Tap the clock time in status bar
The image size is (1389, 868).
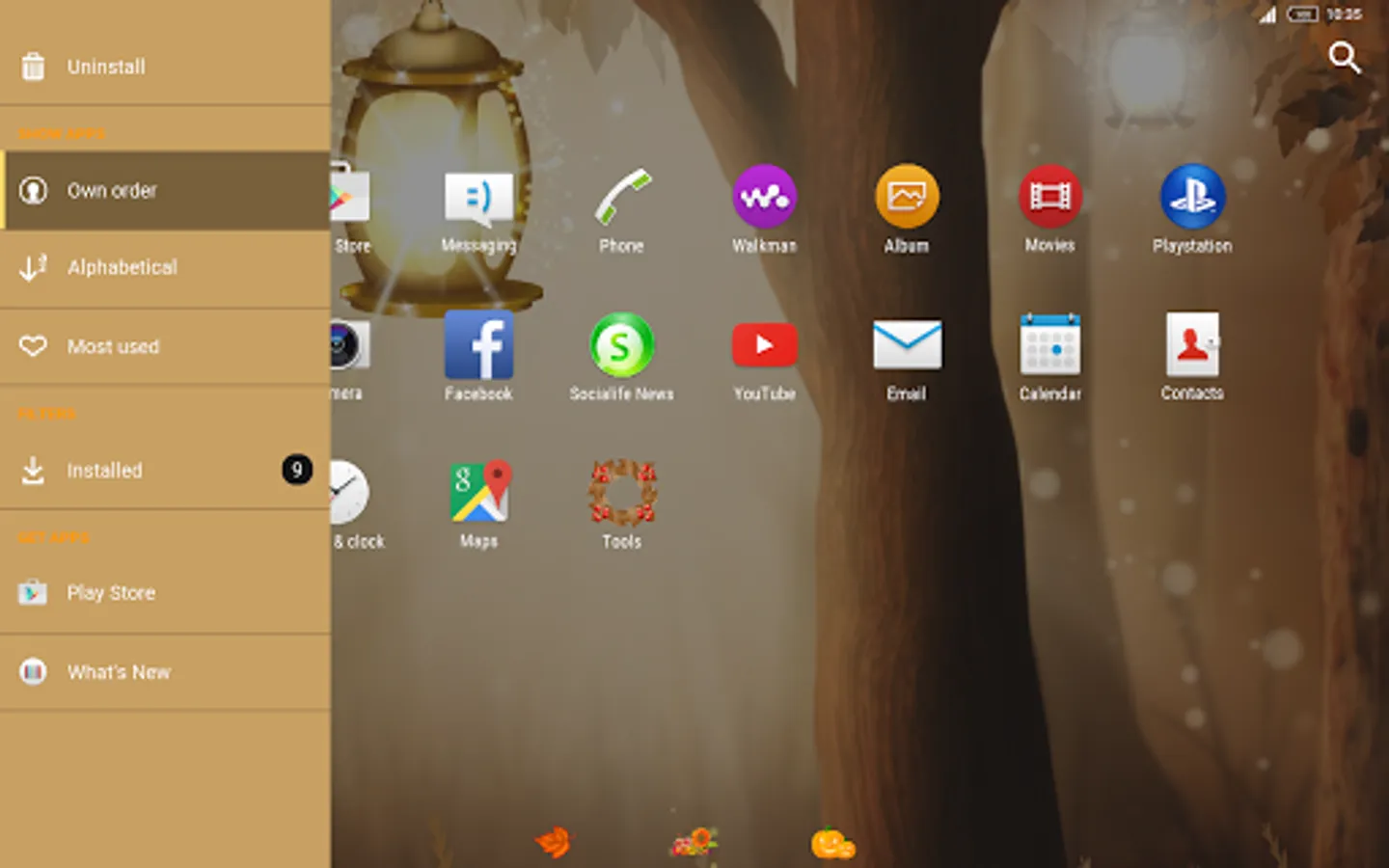[x=1344, y=14]
